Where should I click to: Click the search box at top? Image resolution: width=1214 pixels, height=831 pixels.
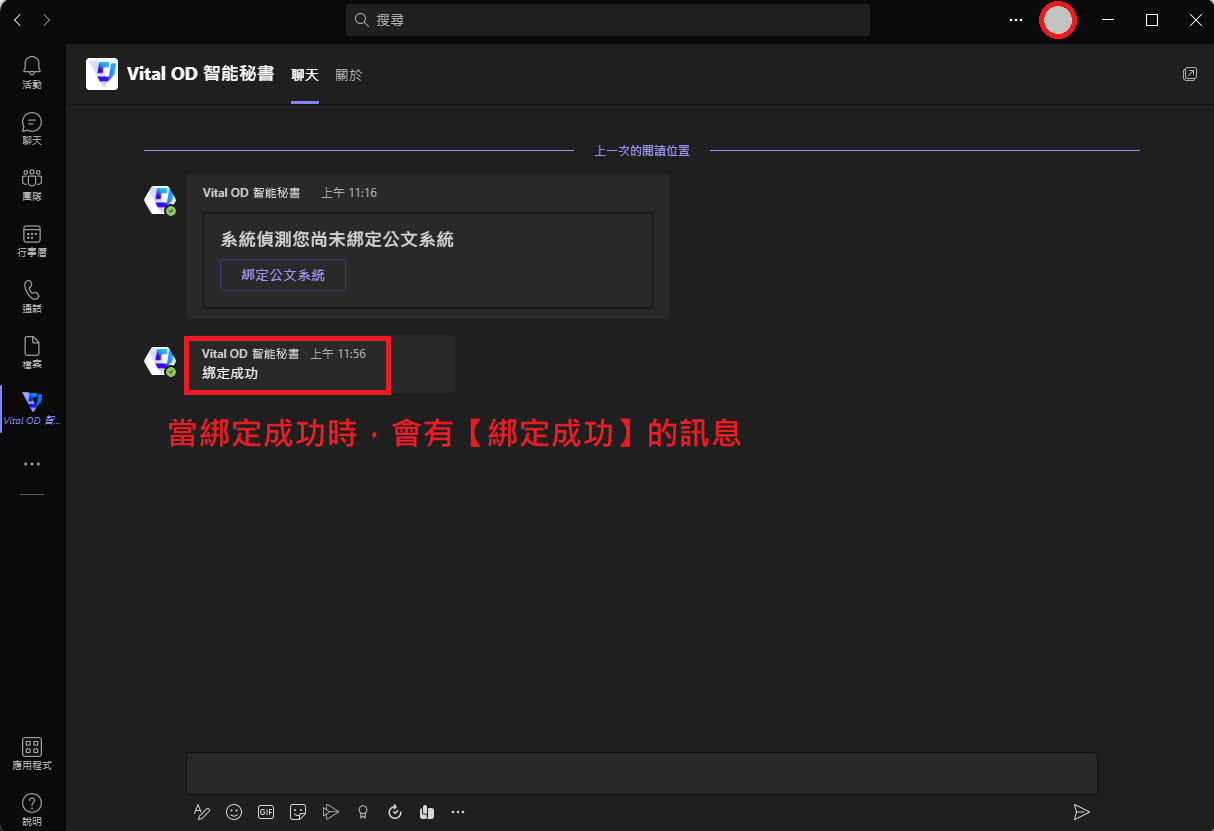coord(608,20)
